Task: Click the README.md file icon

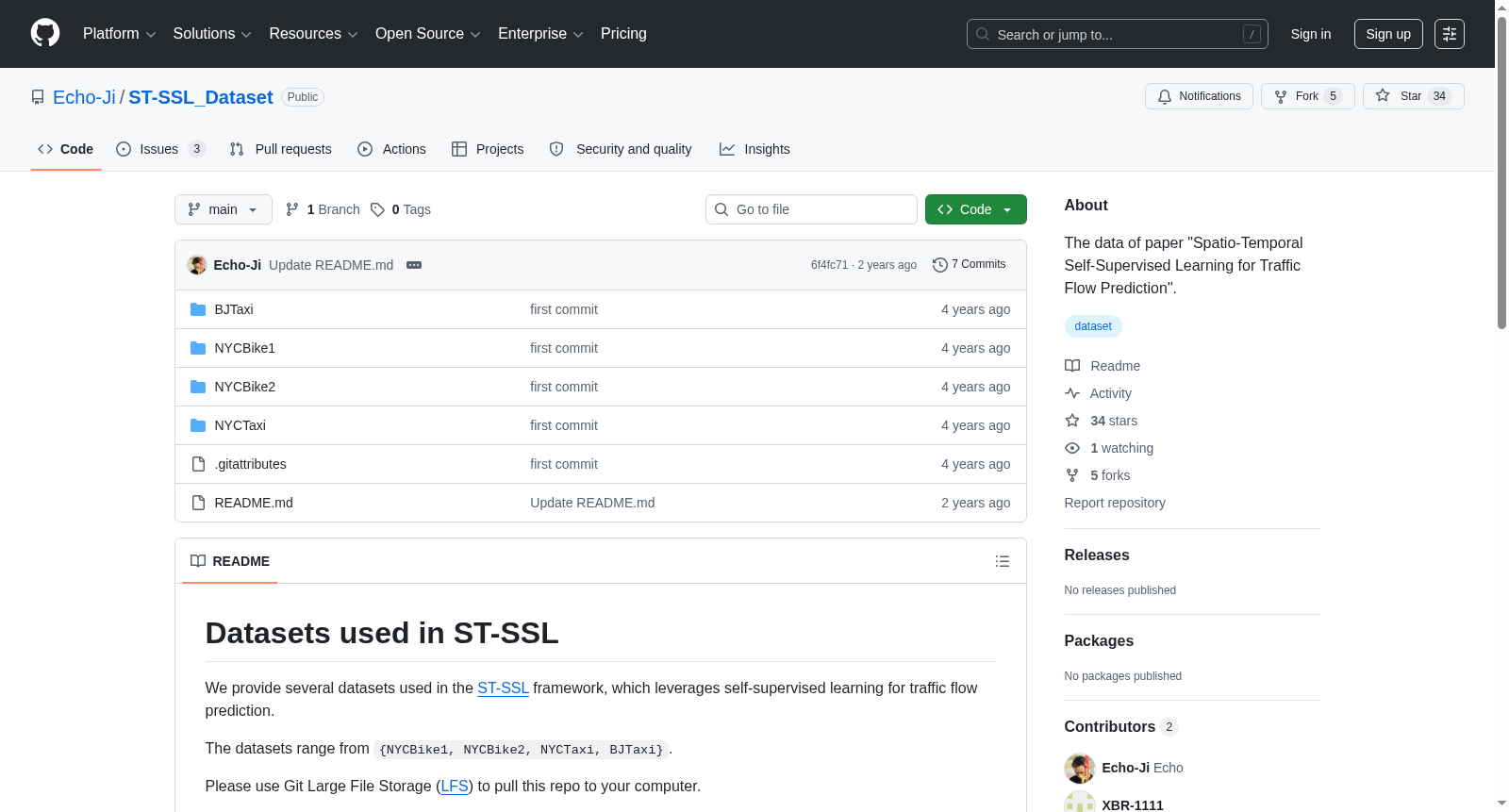Action: click(x=198, y=503)
